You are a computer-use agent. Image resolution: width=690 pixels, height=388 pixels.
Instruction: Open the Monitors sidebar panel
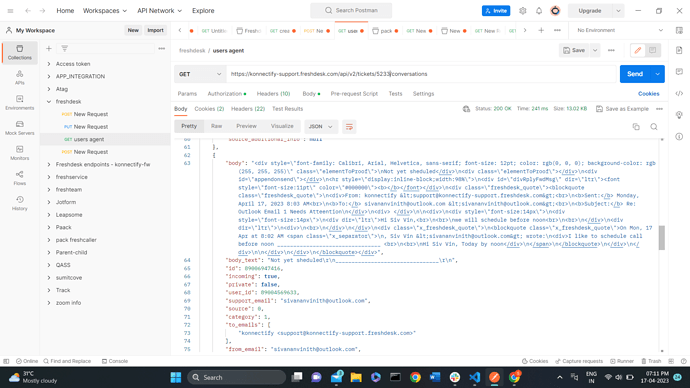coord(20,153)
